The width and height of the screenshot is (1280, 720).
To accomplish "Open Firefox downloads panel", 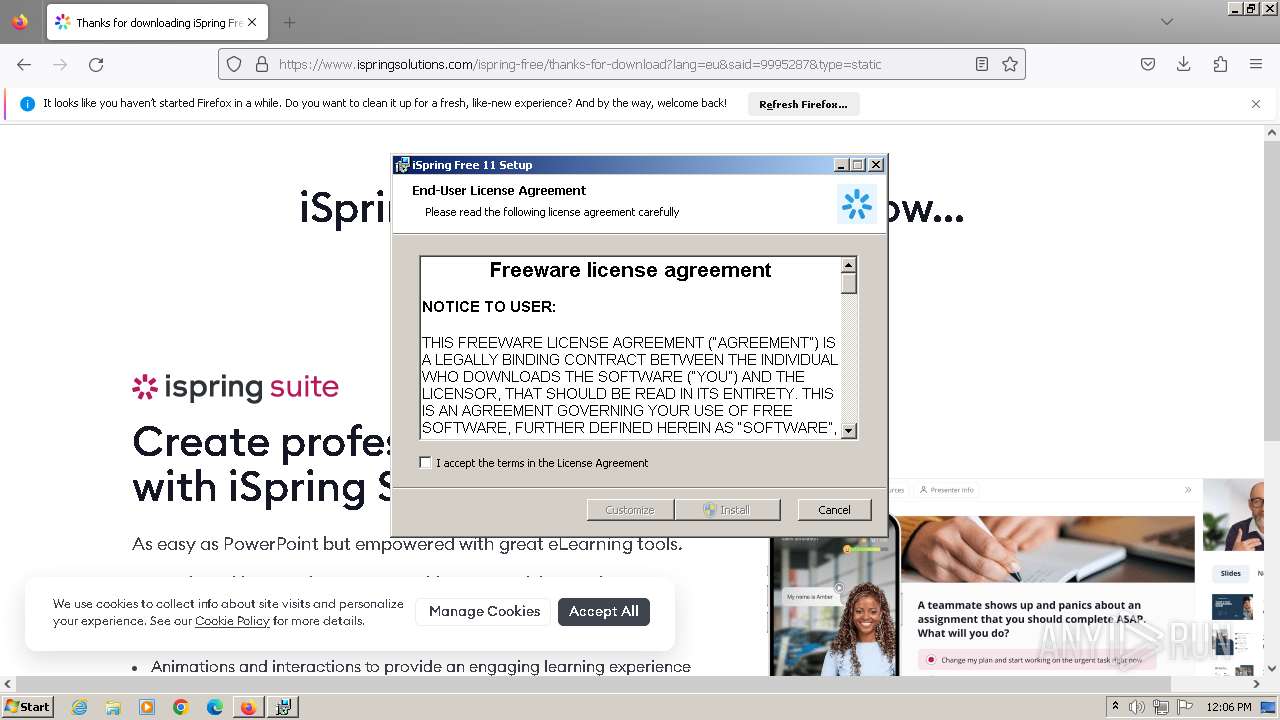I will pos(1184,64).
